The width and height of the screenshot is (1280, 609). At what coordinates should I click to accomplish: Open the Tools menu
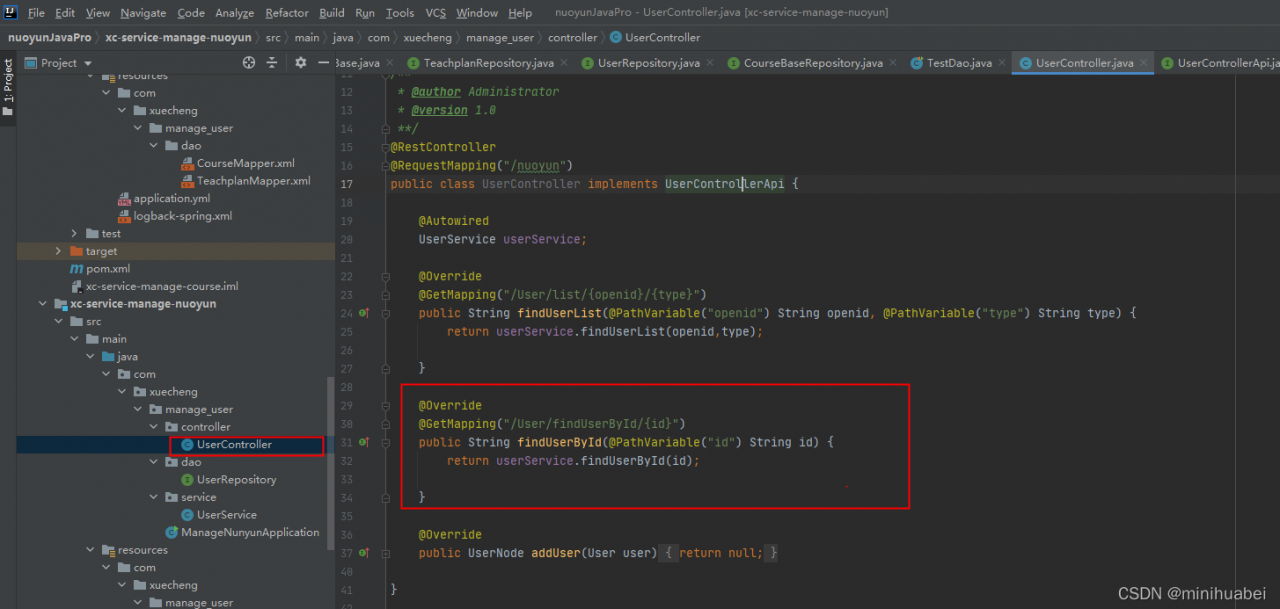click(x=400, y=13)
